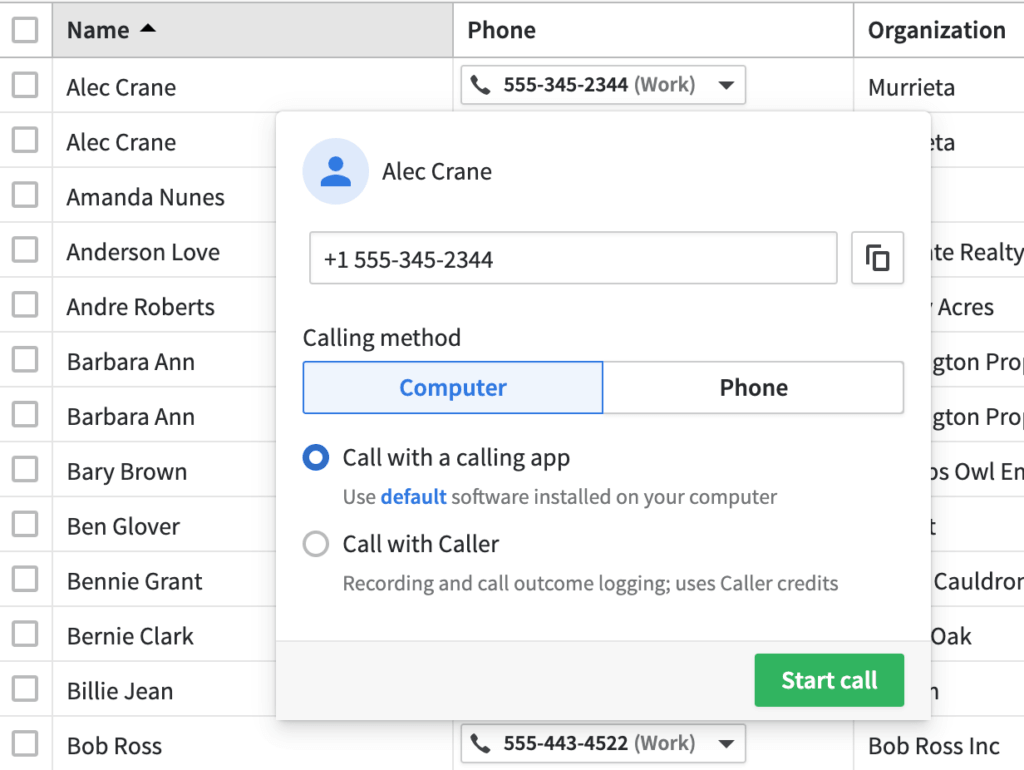Click the name Bernie Clark
This screenshot has width=1024, height=770.
pos(130,636)
